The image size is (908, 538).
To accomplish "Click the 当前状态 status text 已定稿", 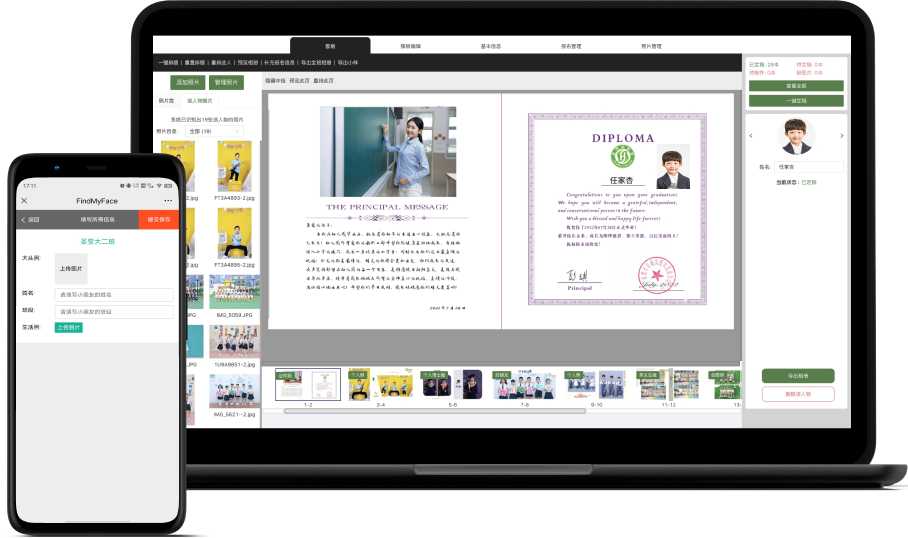I will coord(809,182).
